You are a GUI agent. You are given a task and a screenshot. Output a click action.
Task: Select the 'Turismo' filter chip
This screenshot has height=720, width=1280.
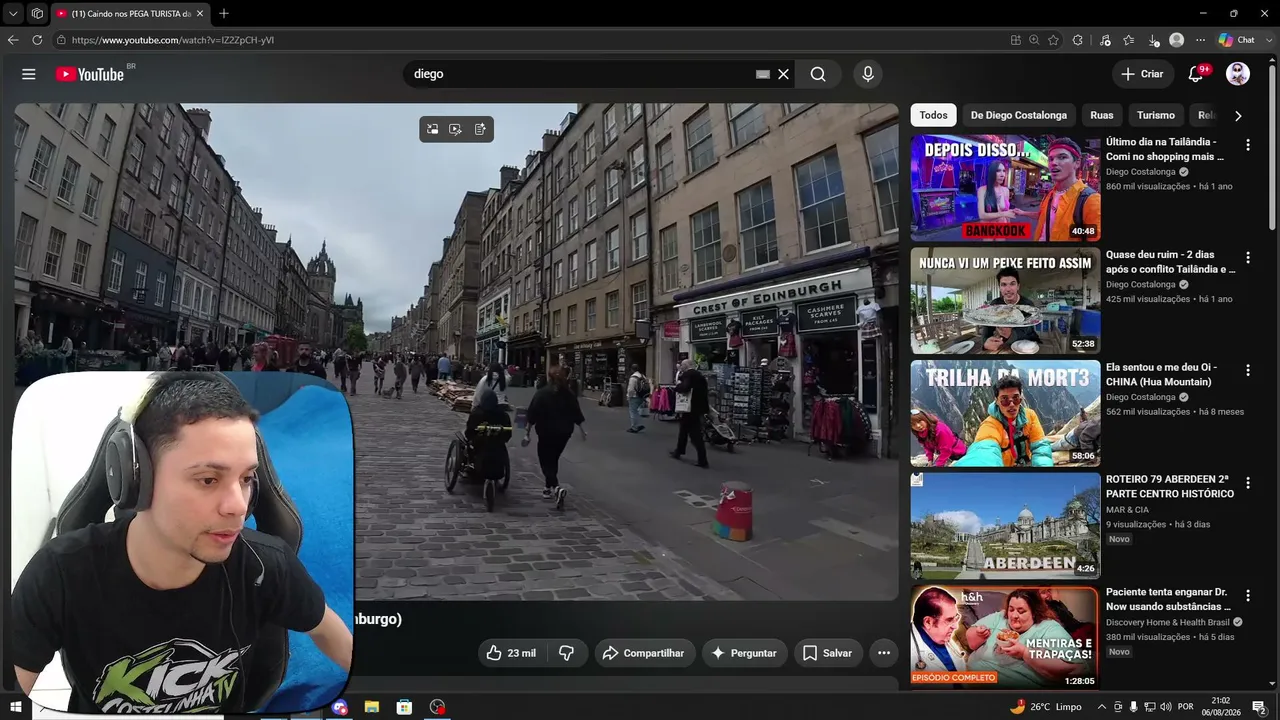pos(1156,115)
